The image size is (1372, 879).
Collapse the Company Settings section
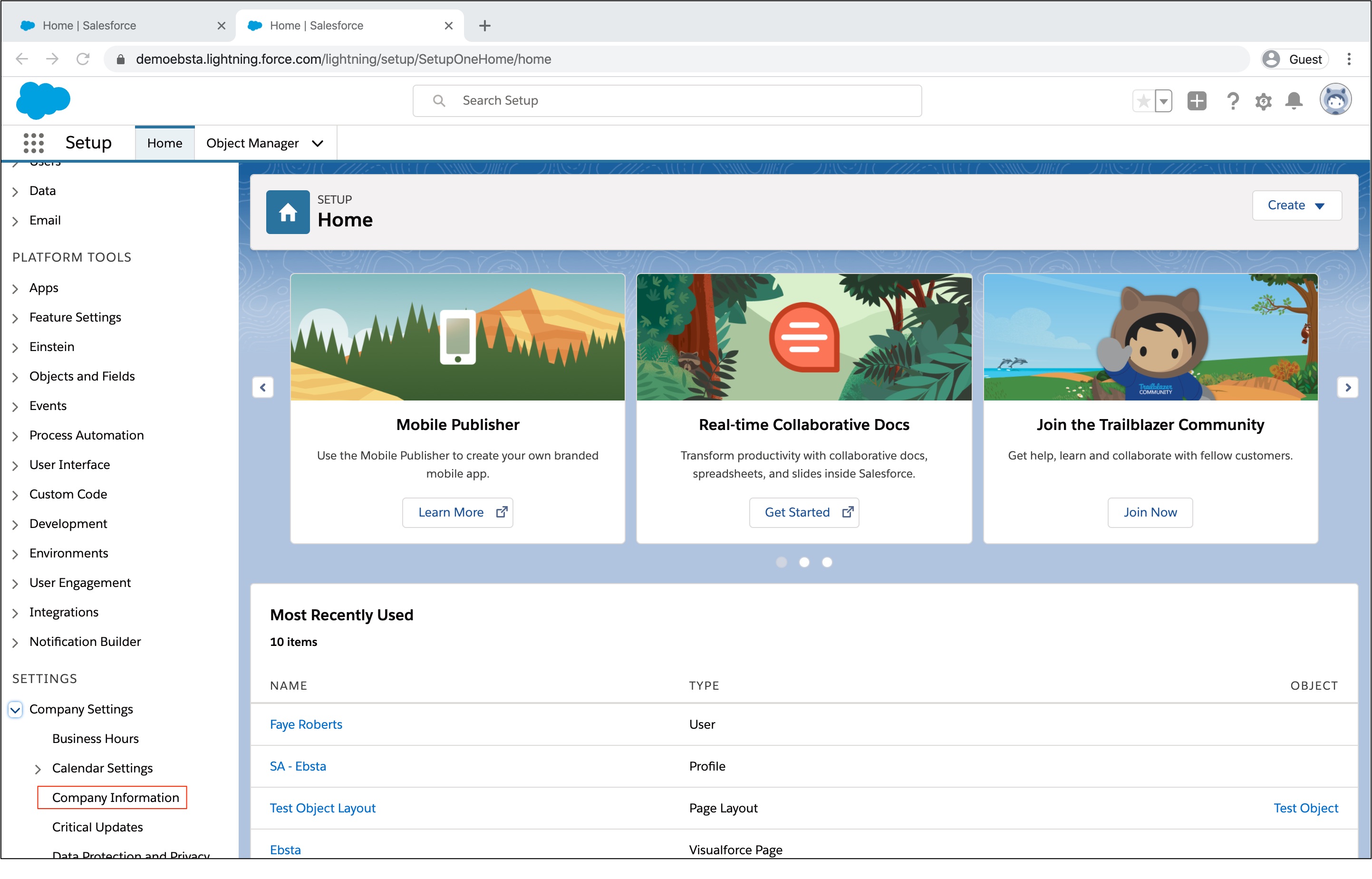point(15,710)
